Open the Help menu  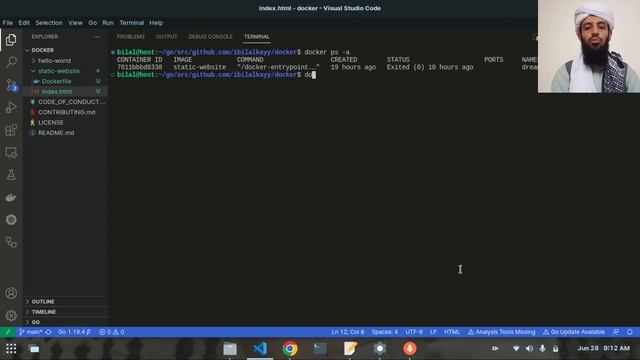156,23
